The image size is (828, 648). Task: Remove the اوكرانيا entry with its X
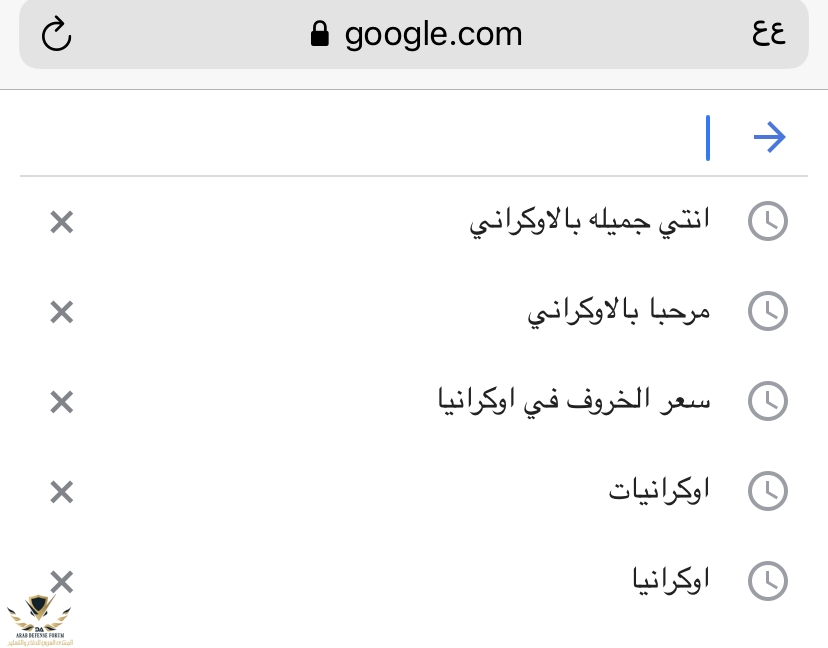pyautogui.click(x=62, y=581)
